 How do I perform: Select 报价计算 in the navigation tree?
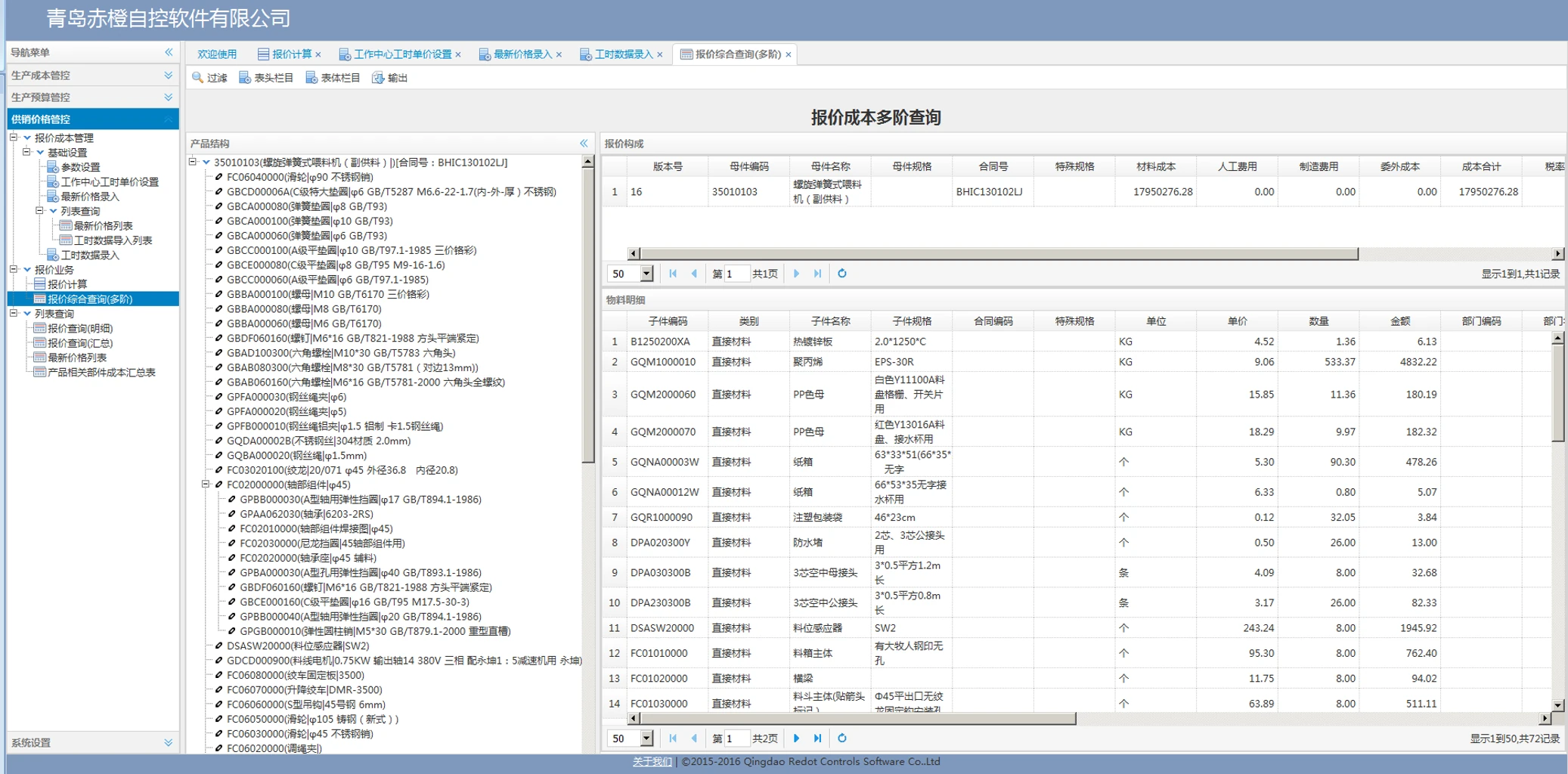point(67,284)
